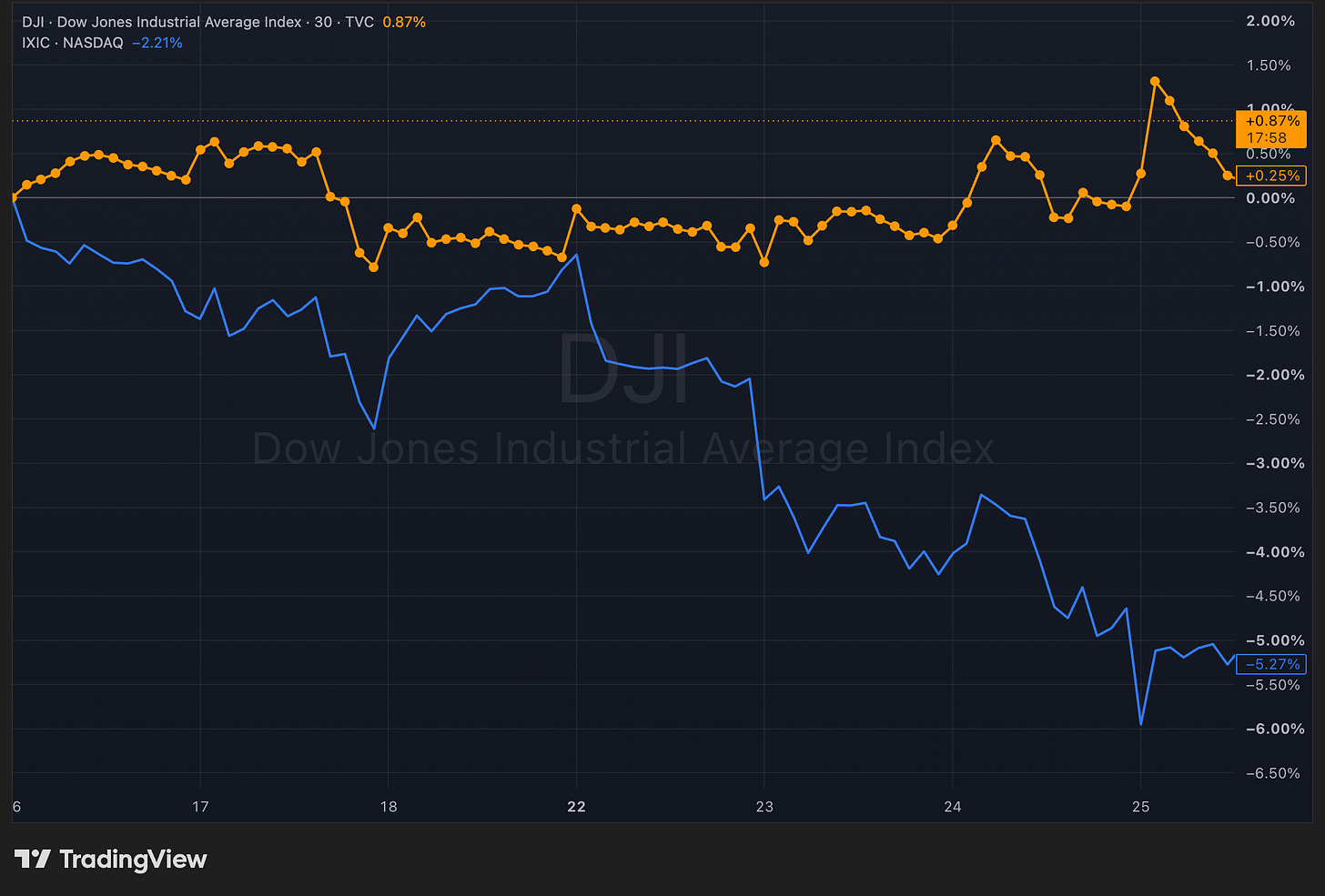Viewport: 1325px width, 896px height.
Task: Click the −5.00% y-axis label
Action: [1273, 640]
